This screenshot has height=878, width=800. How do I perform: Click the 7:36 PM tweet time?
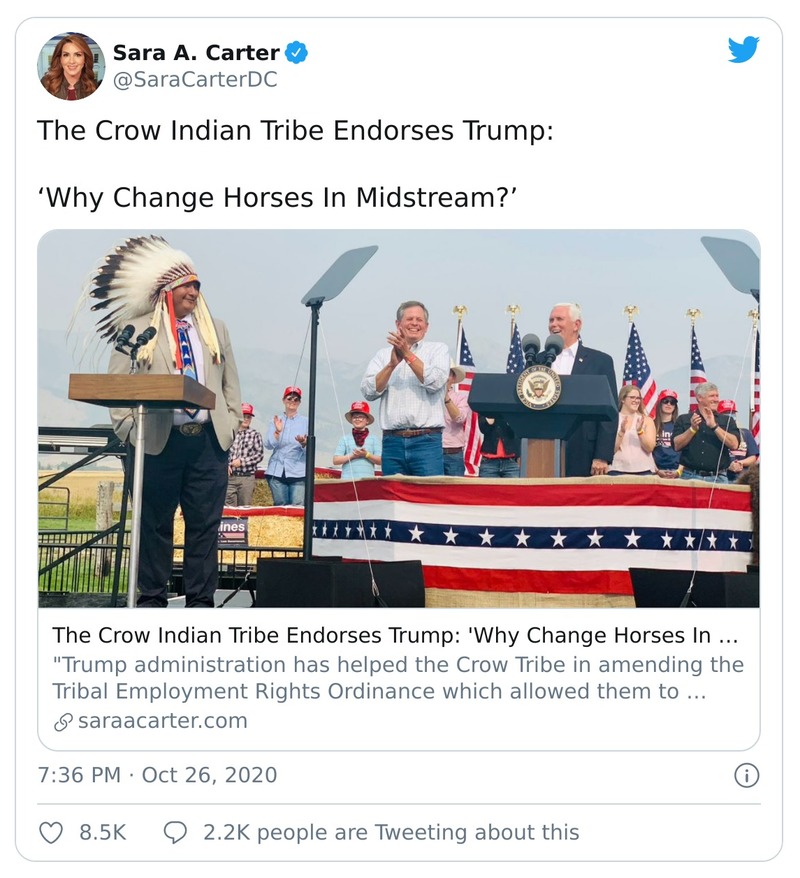(x=79, y=775)
